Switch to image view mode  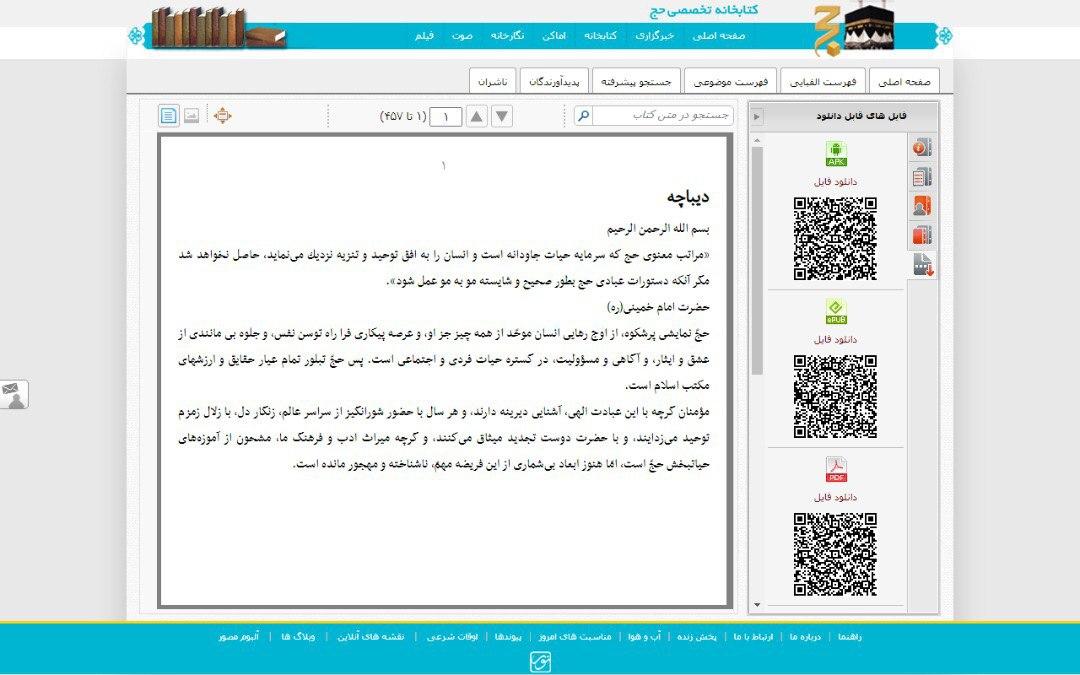pyautogui.click(x=191, y=116)
